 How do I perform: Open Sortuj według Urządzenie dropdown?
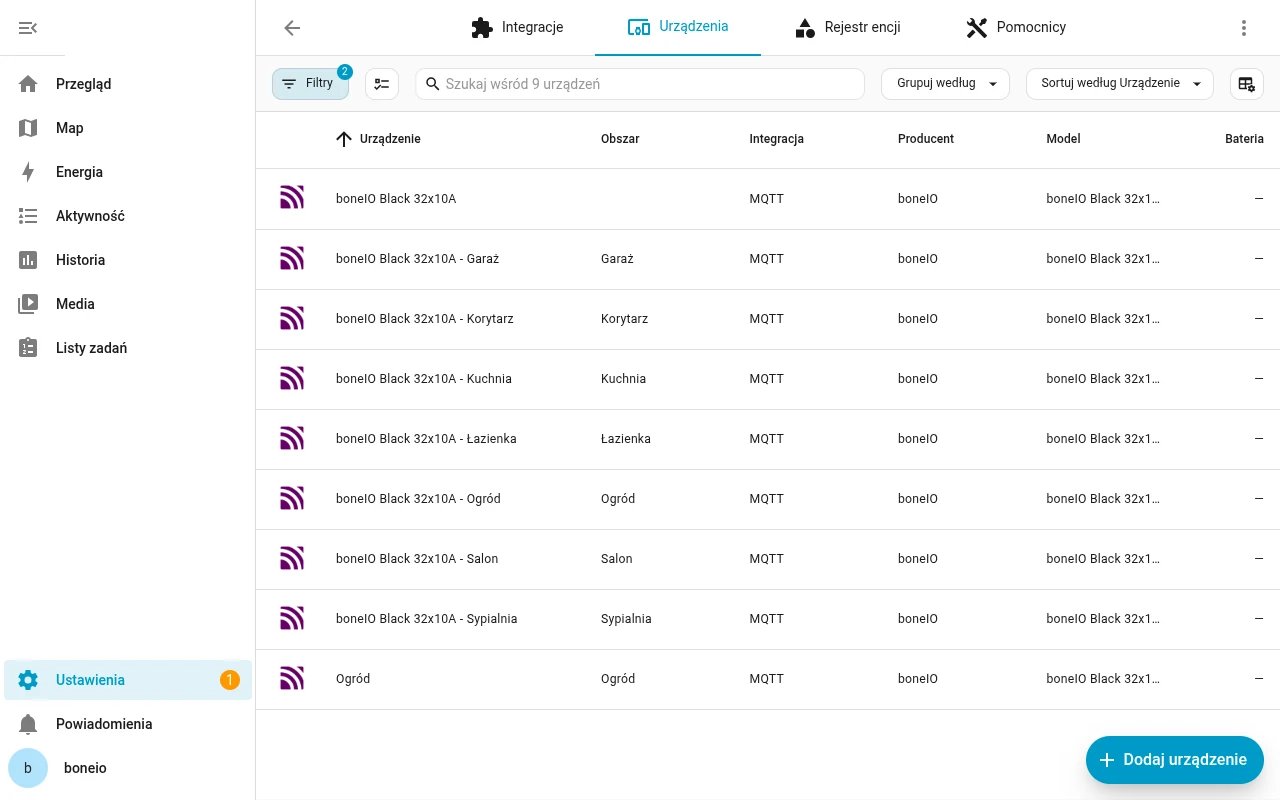pyautogui.click(x=1120, y=84)
